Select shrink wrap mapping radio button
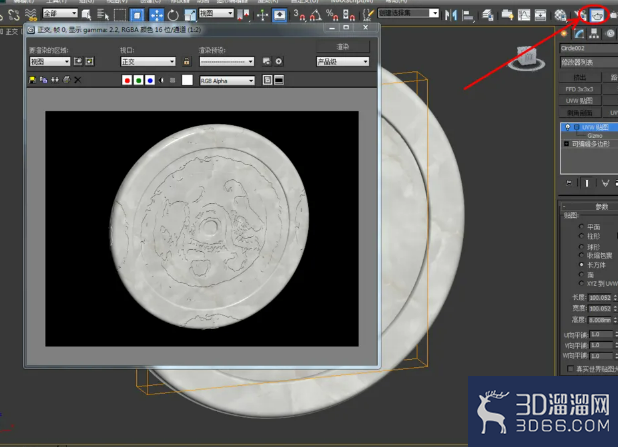 tap(581, 255)
